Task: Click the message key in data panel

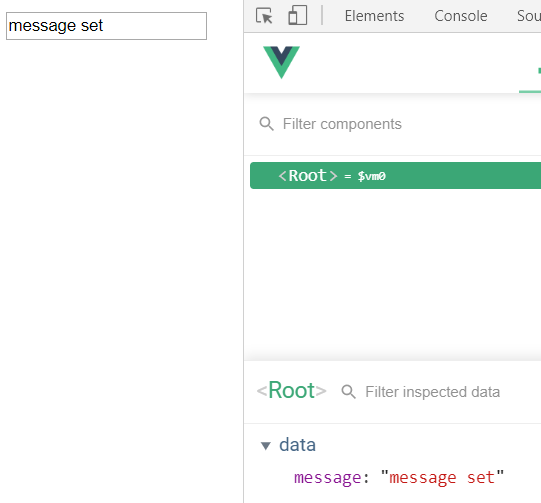Action: (327, 478)
